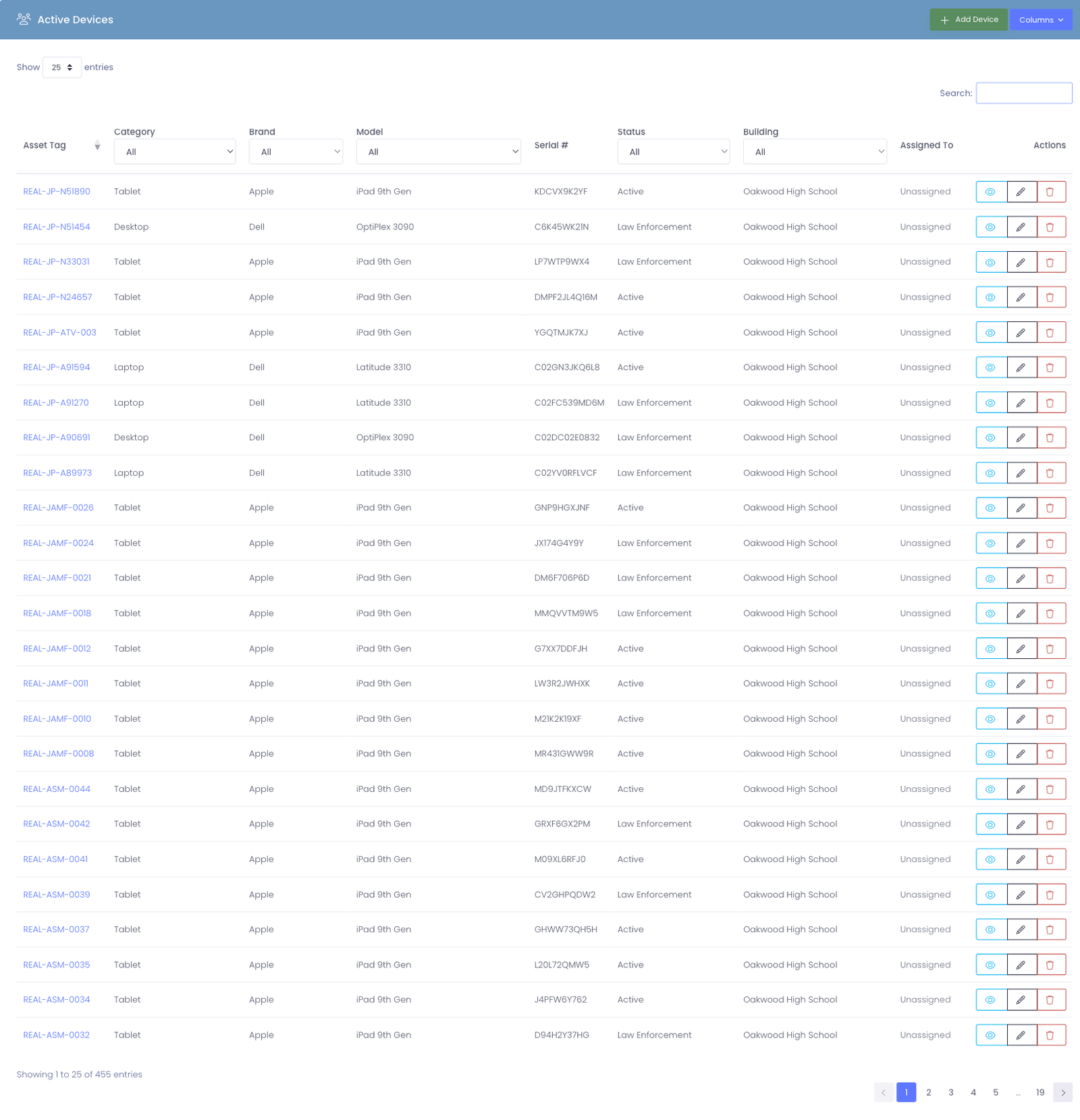
Task: Edit device REAL-ASM-0032
Action: (x=1021, y=1035)
